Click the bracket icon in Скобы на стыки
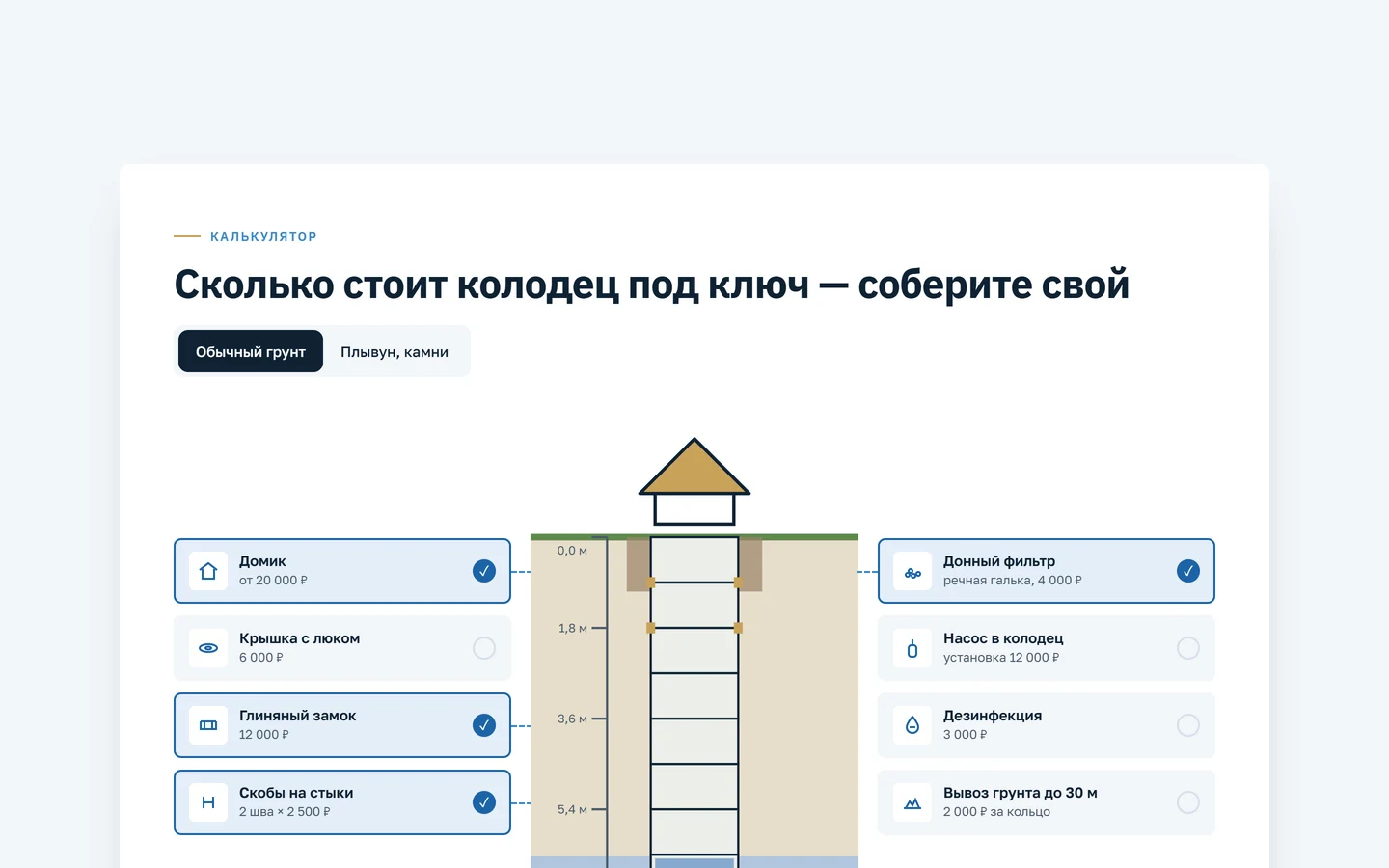 click(x=208, y=802)
